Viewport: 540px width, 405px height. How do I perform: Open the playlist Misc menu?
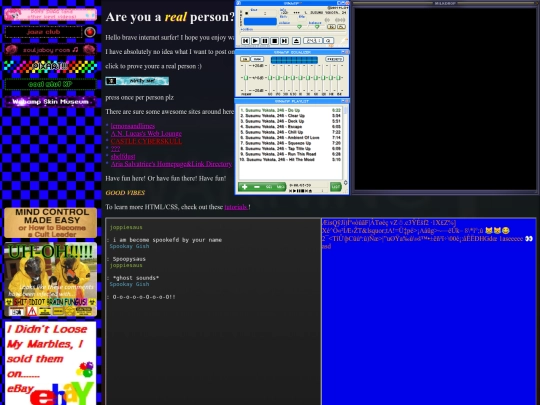(281, 187)
